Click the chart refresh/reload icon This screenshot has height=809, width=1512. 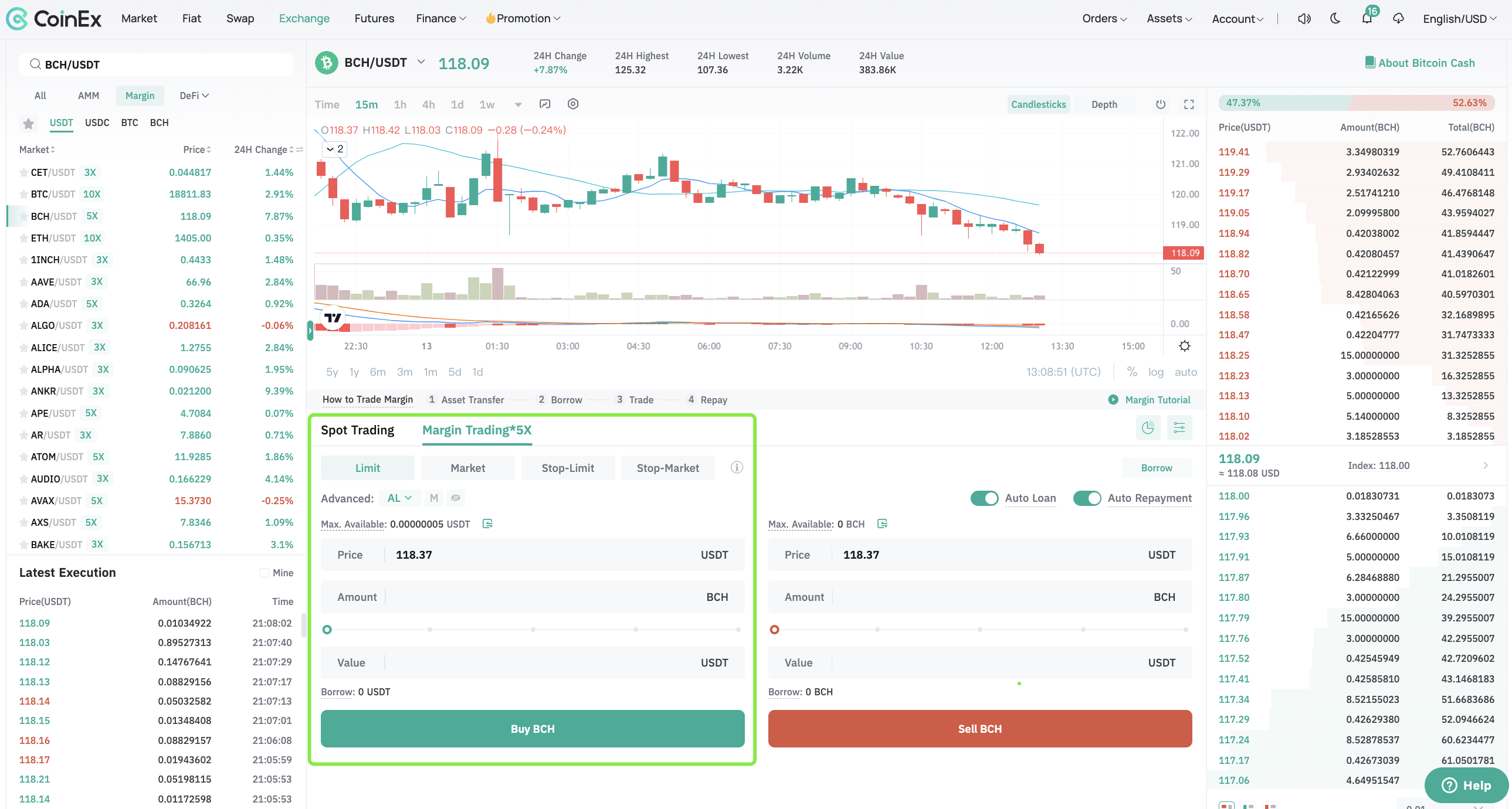click(1160, 104)
